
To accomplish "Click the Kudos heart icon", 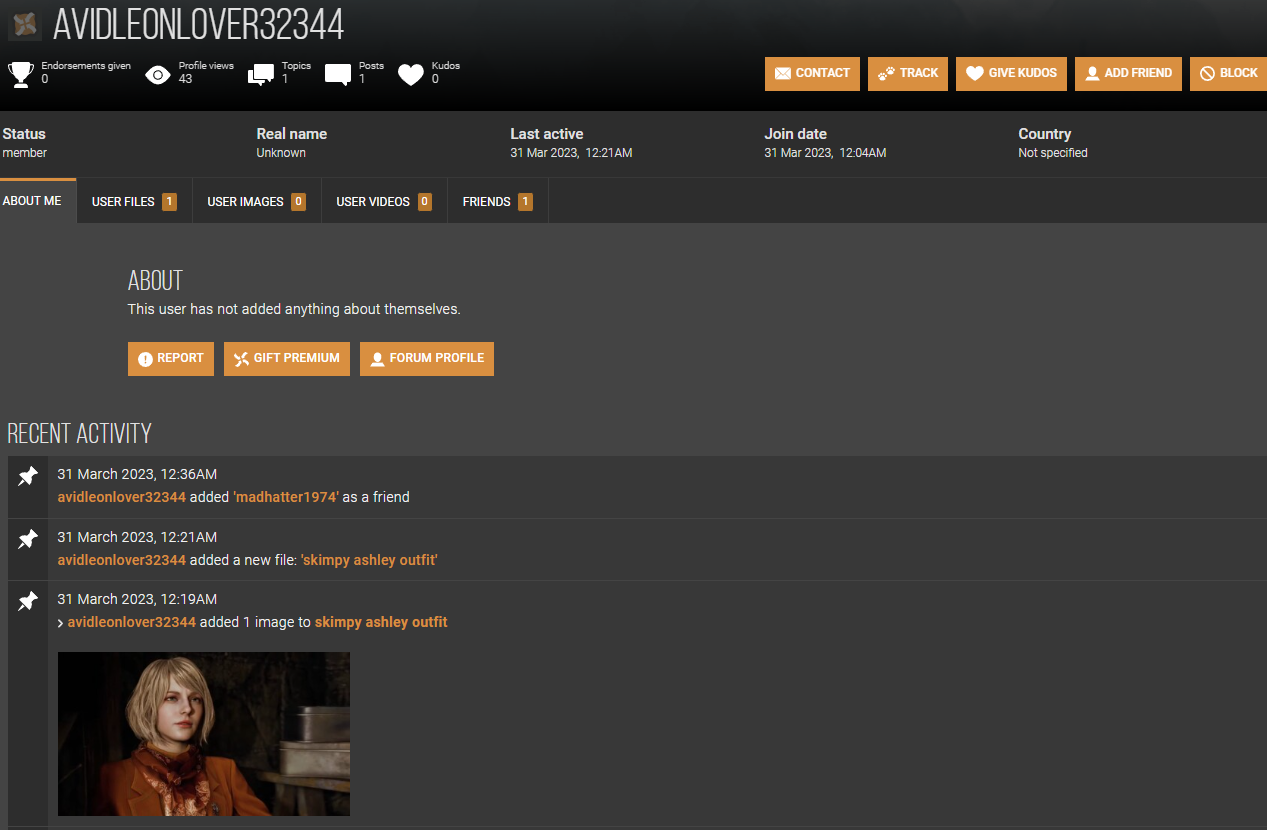I will tap(411, 74).
